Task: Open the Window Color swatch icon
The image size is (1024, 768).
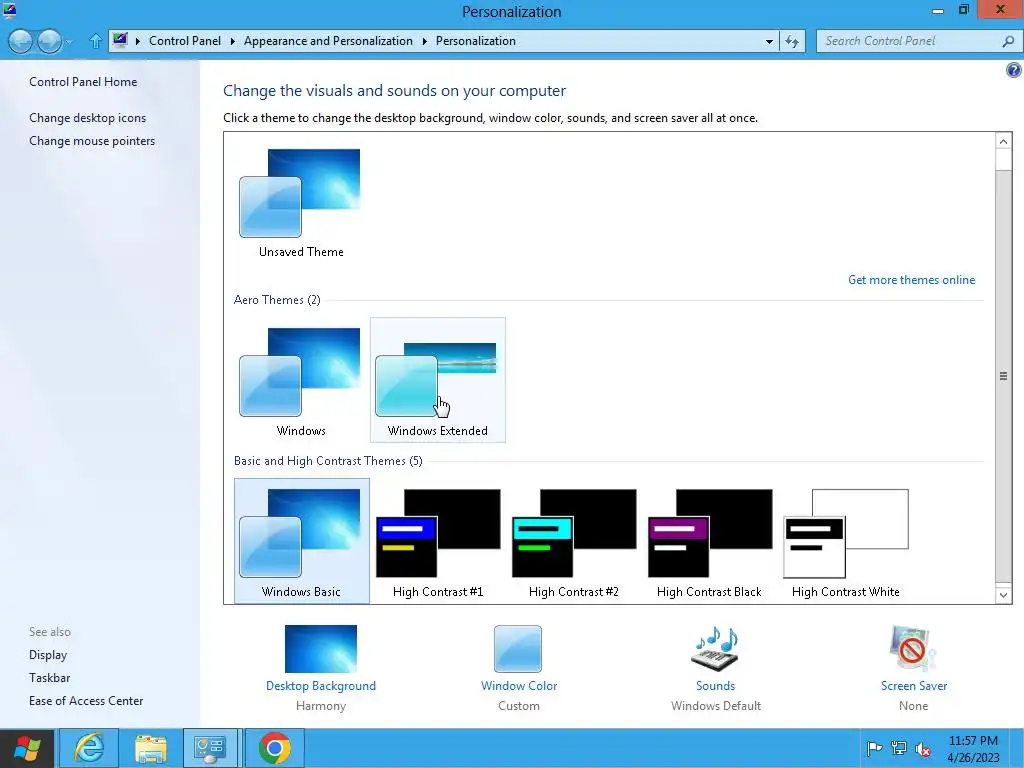Action: [518, 648]
